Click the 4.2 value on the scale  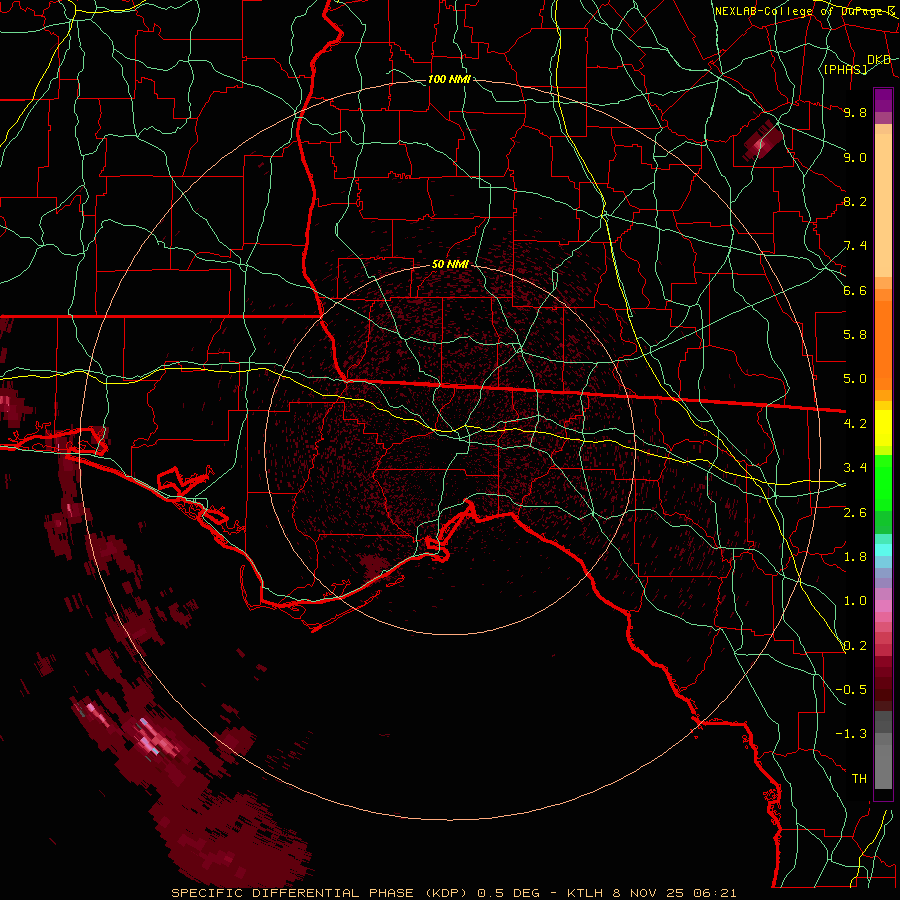[x=855, y=424]
